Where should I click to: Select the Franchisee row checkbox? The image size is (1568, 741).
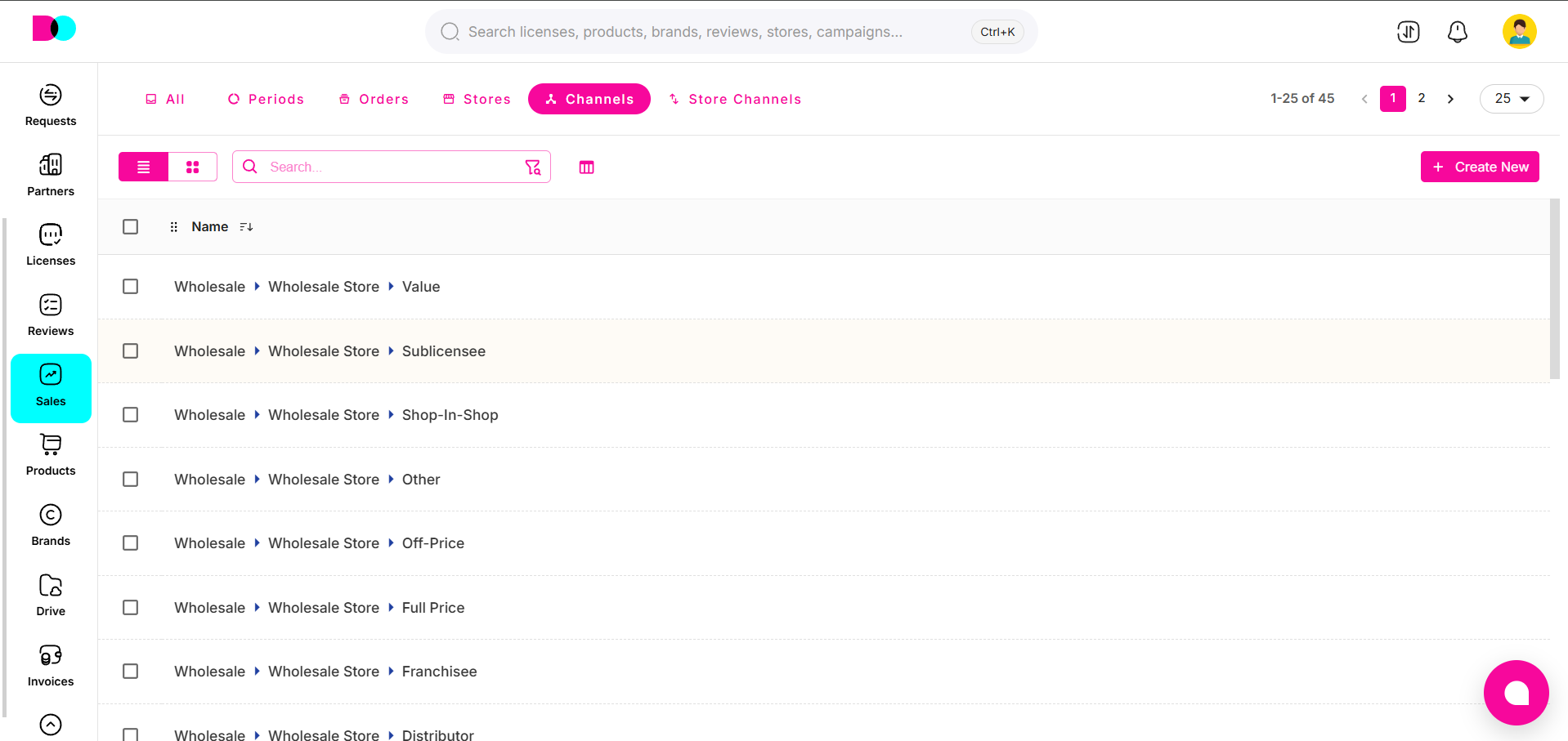coord(131,672)
